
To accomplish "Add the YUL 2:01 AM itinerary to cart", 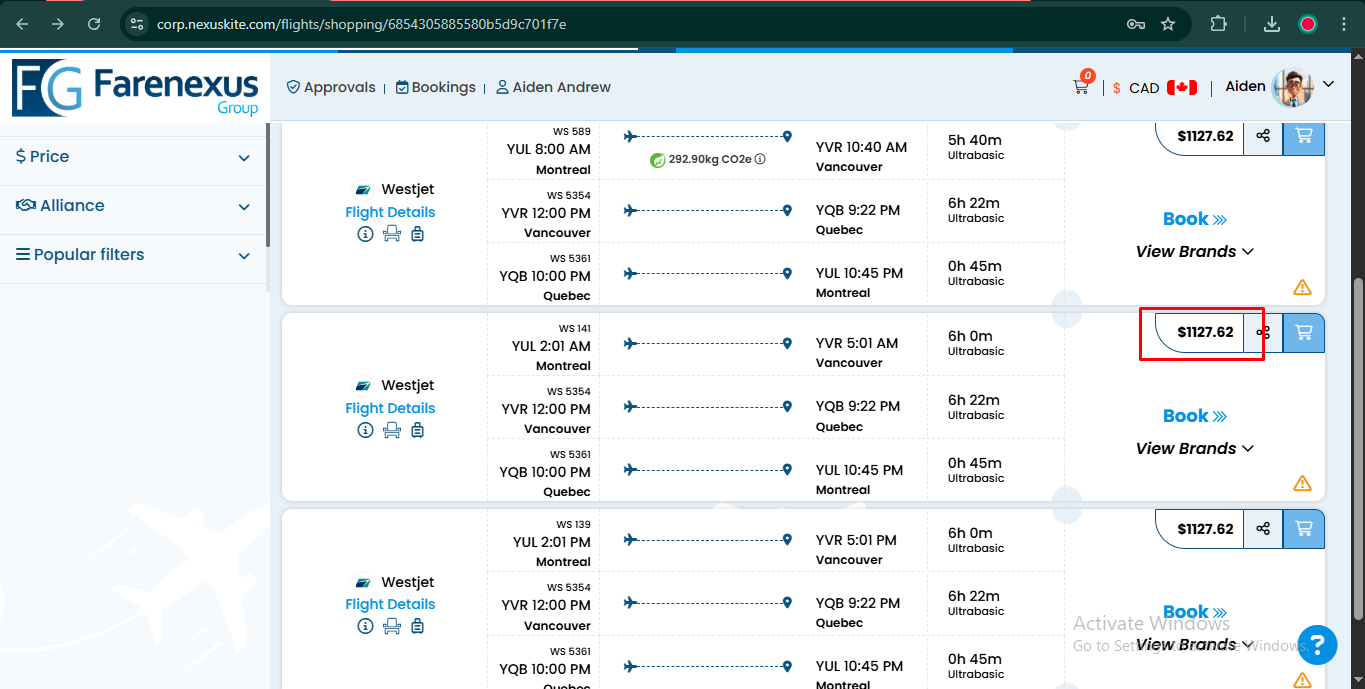I will click(x=1304, y=332).
